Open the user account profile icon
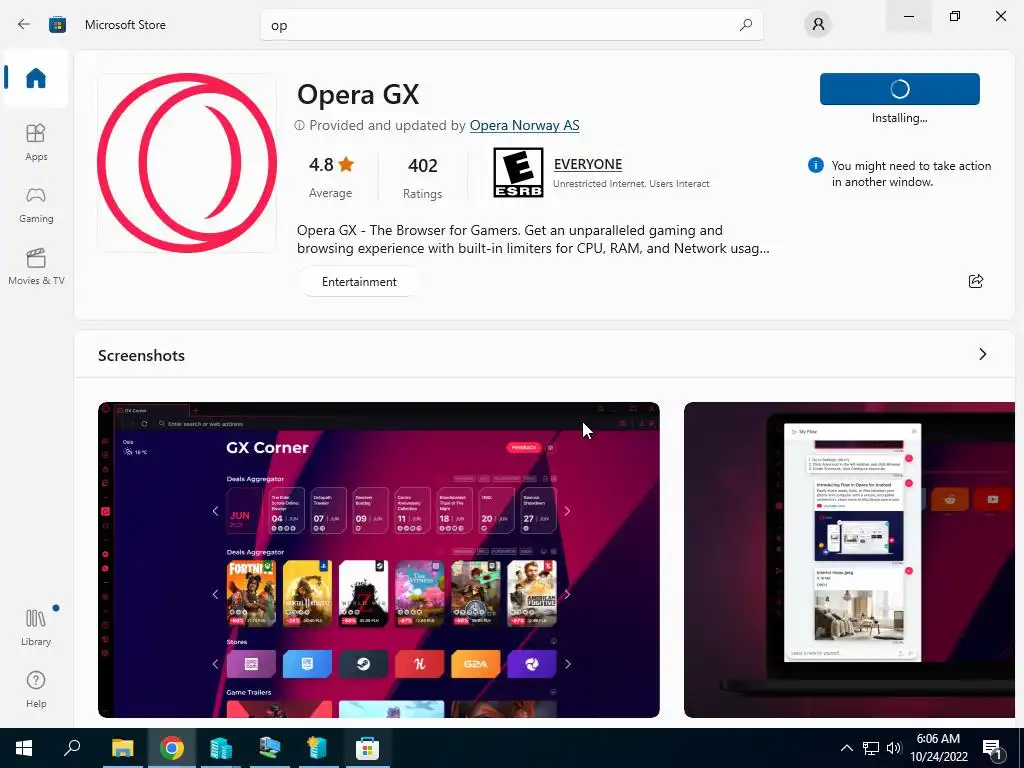The height and width of the screenshot is (768, 1024). point(818,25)
